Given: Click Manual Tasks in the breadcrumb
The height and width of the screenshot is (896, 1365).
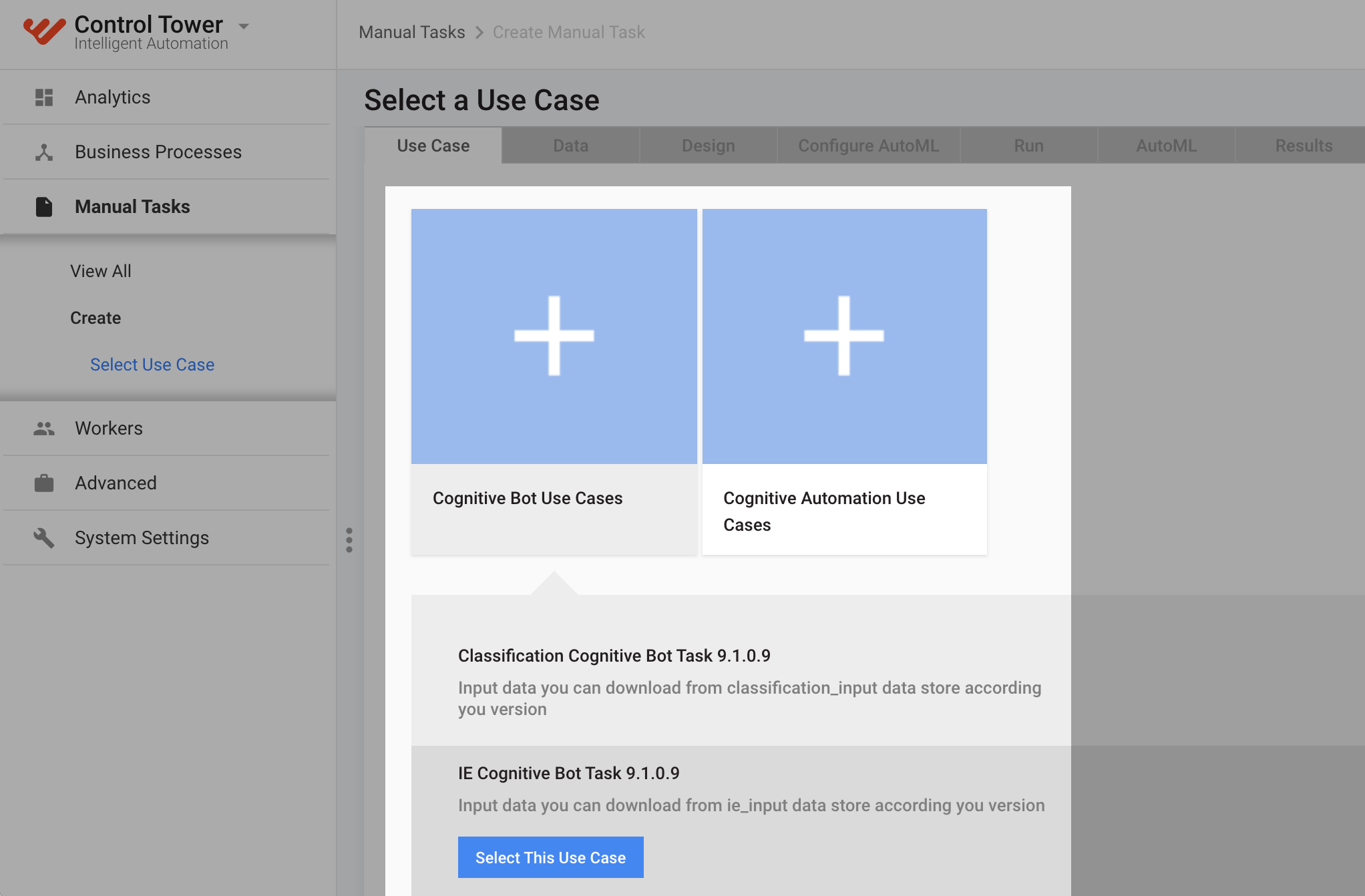Looking at the screenshot, I should [x=412, y=32].
